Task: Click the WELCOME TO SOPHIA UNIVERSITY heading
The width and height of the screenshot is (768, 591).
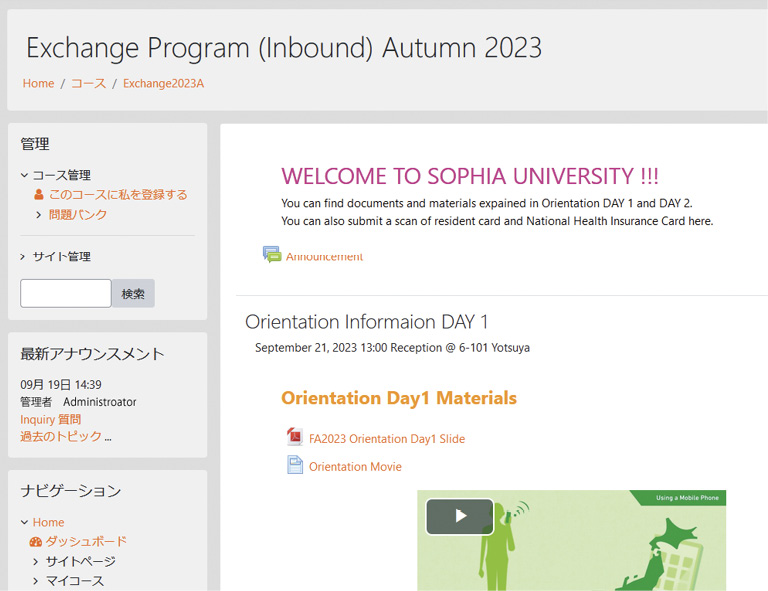Action: (470, 176)
